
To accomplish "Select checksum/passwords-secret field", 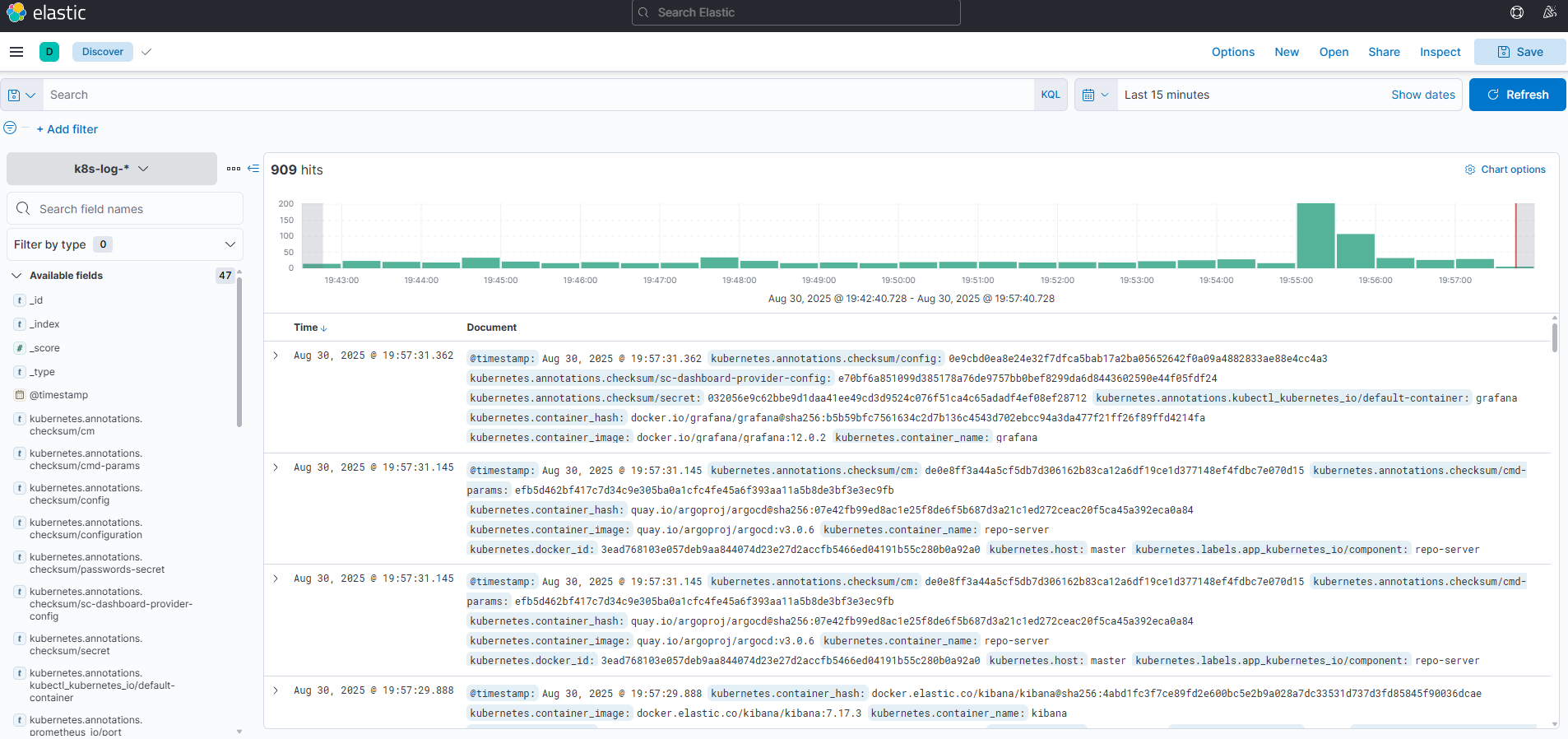I will [97, 563].
